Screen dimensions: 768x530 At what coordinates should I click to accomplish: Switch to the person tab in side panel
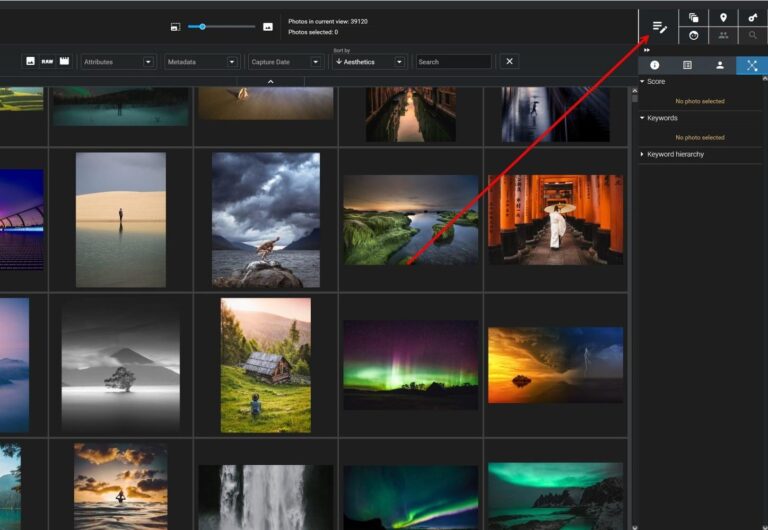719,65
